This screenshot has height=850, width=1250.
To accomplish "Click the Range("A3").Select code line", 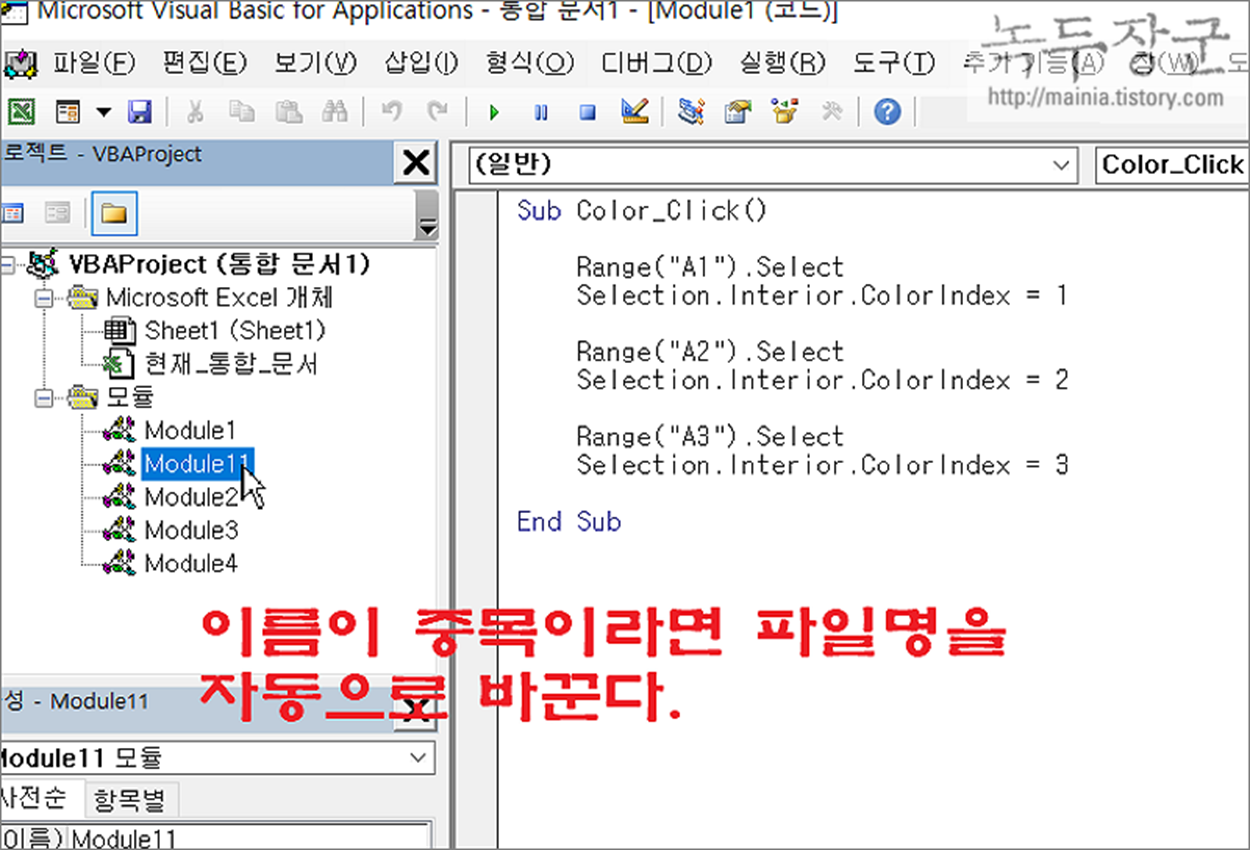I will 710,436.
